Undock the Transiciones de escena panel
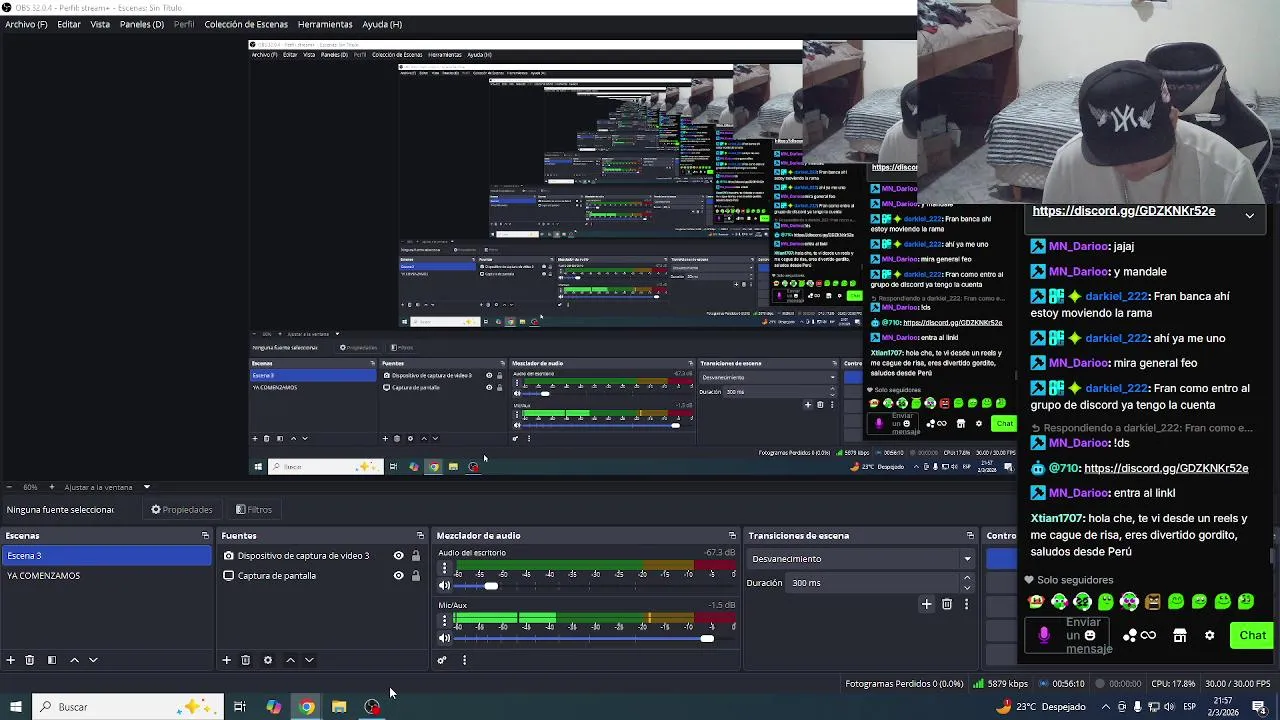 click(970, 536)
